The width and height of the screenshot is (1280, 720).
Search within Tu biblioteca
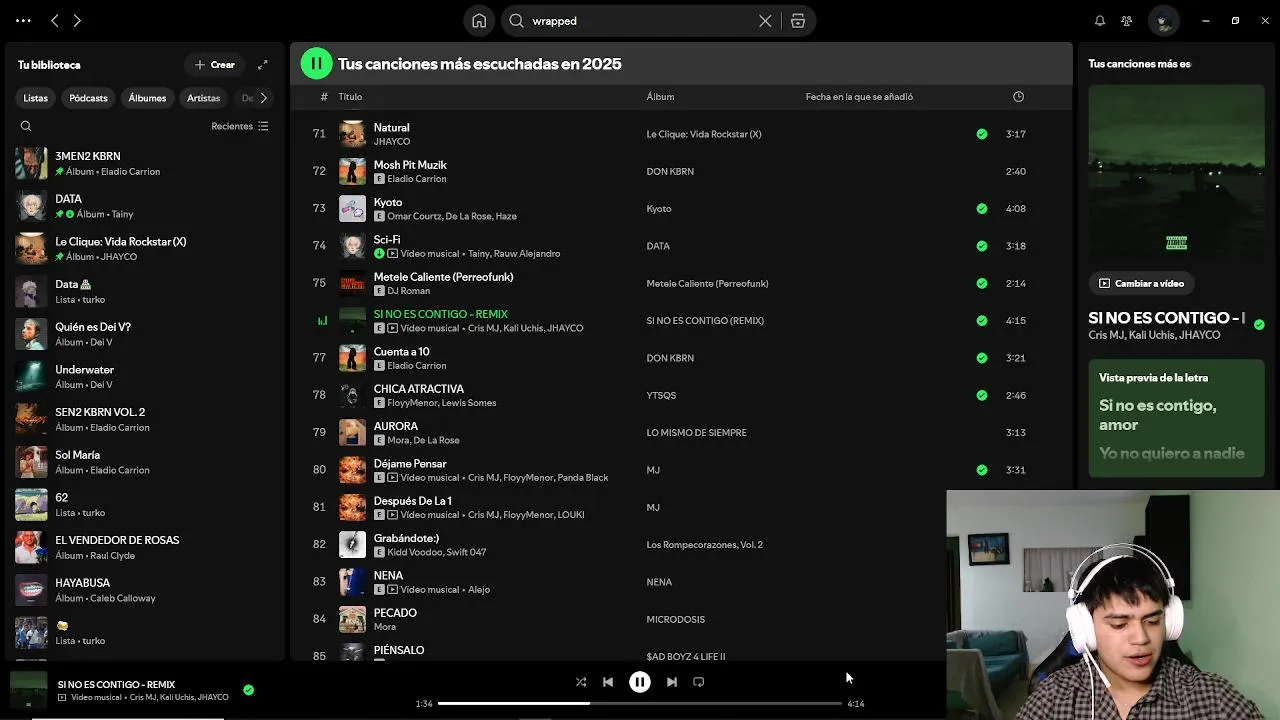tap(26, 126)
